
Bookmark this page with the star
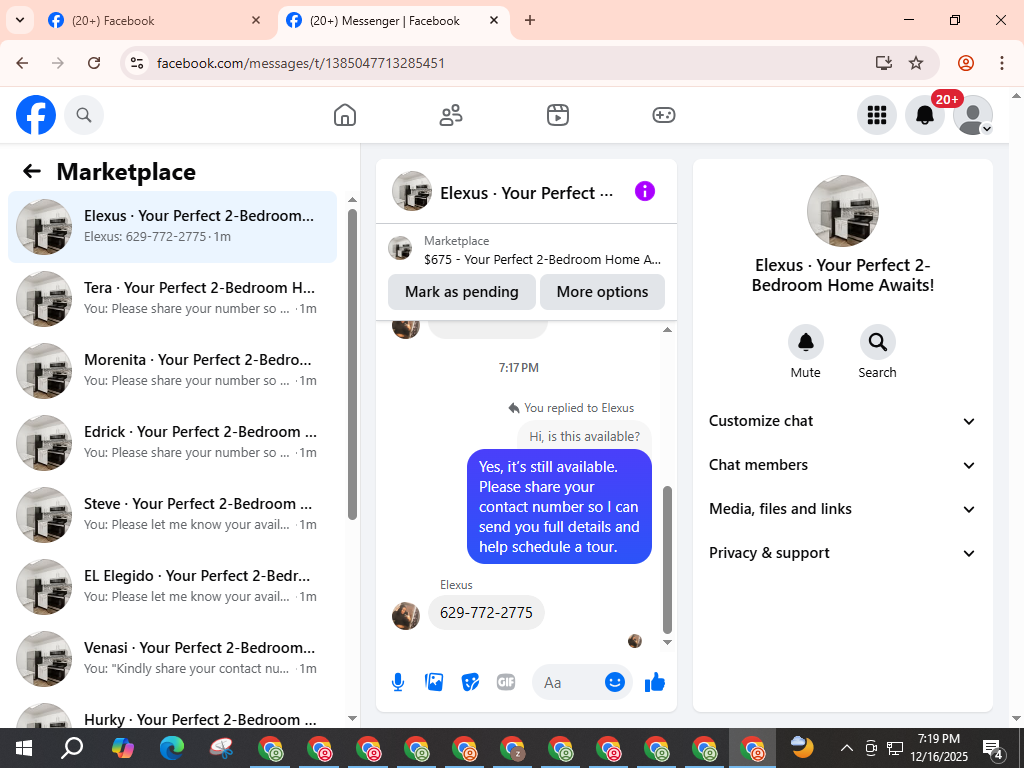[x=916, y=63]
